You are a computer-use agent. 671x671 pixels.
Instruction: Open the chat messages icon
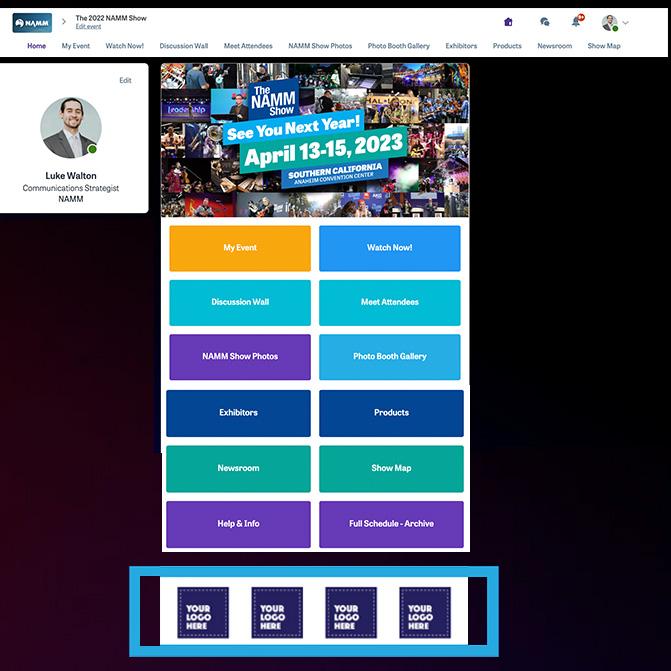[x=544, y=22]
